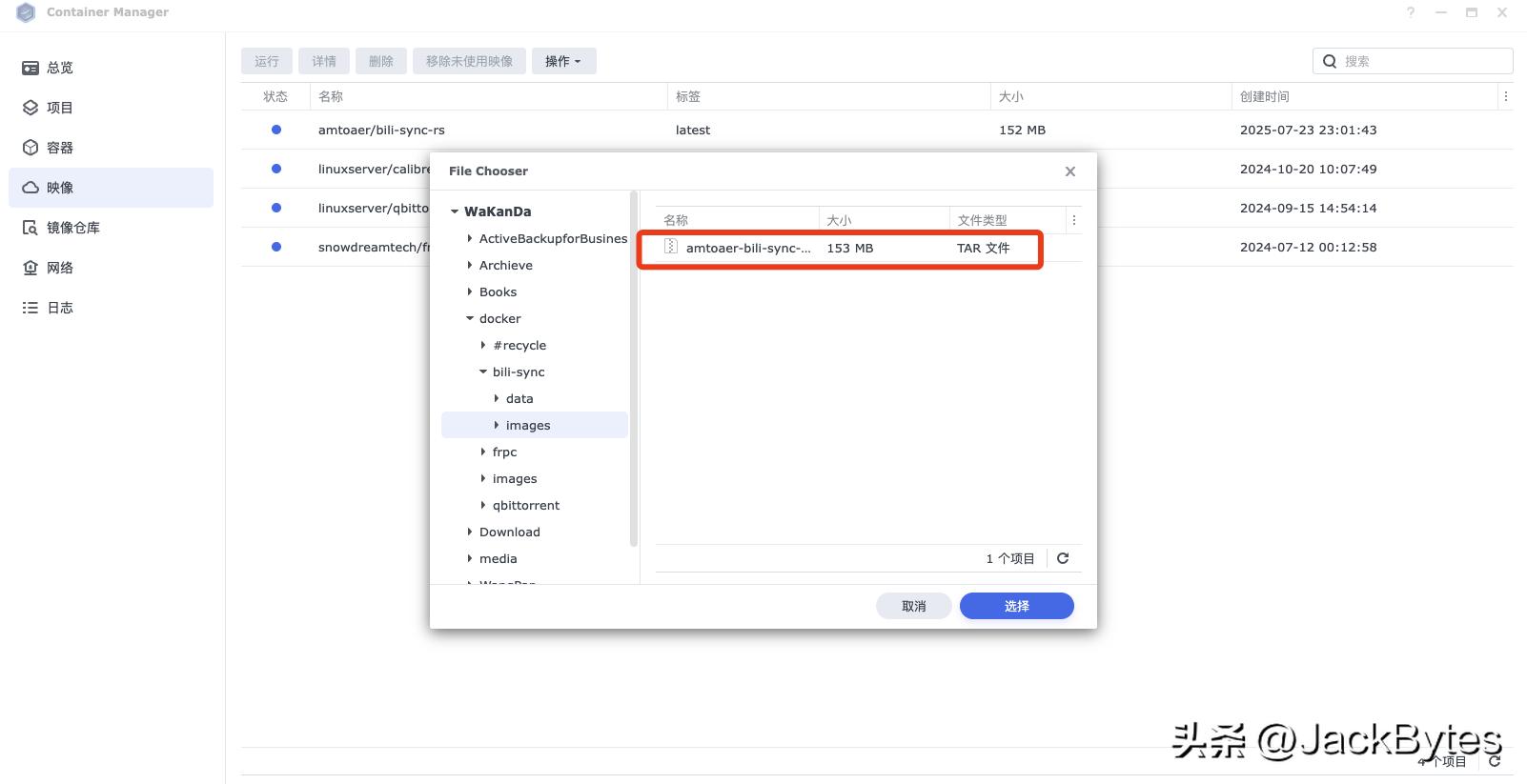The height and width of the screenshot is (784, 1527).
Task: Expand the frpc folder arrow
Action: click(482, 452)
